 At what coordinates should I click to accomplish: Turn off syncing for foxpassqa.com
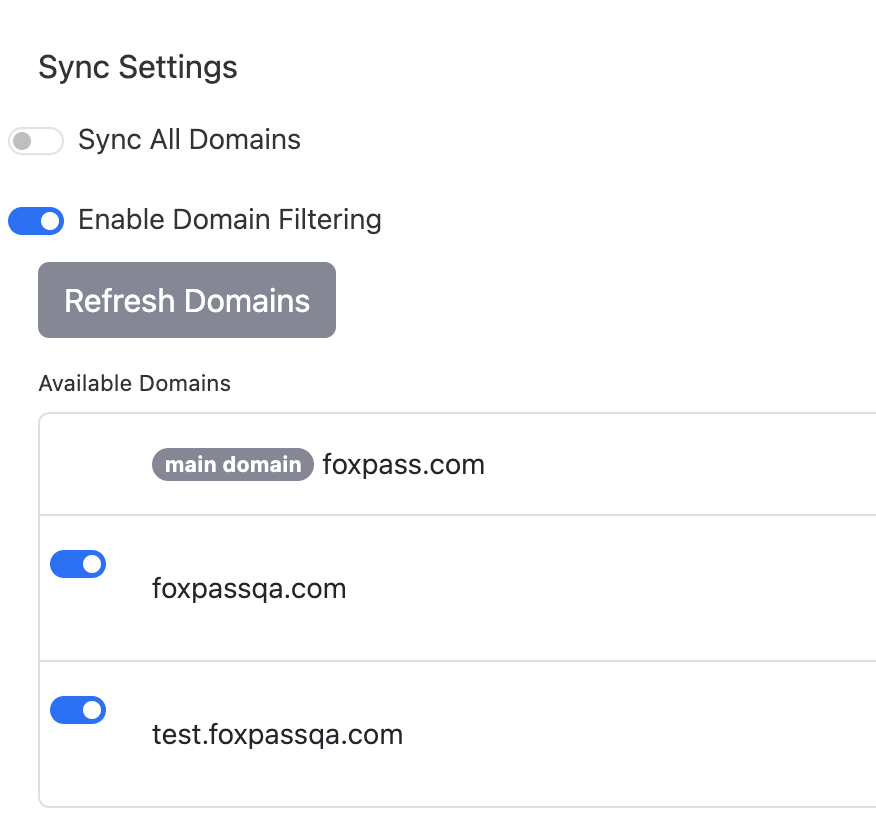[x=78, y=564]
